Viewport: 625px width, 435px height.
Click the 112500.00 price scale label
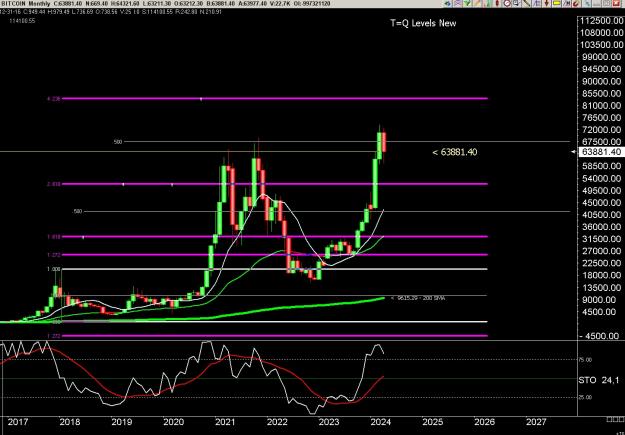(x=599, y=21)
